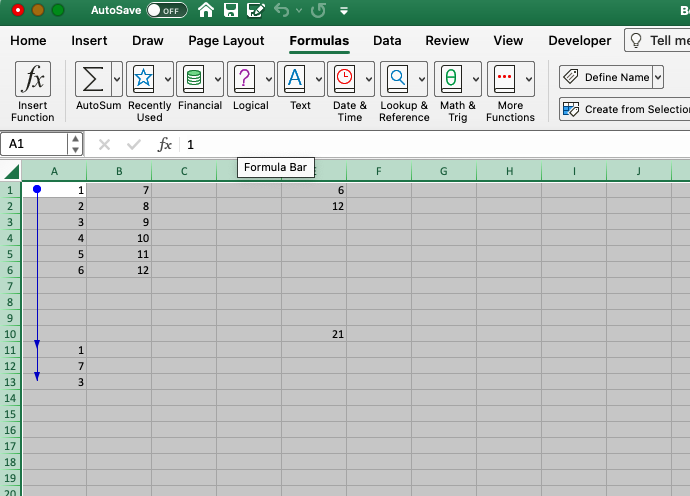Expand the Logical dropdown arrow
Viewport: 690px width, 496px height.
268,79
